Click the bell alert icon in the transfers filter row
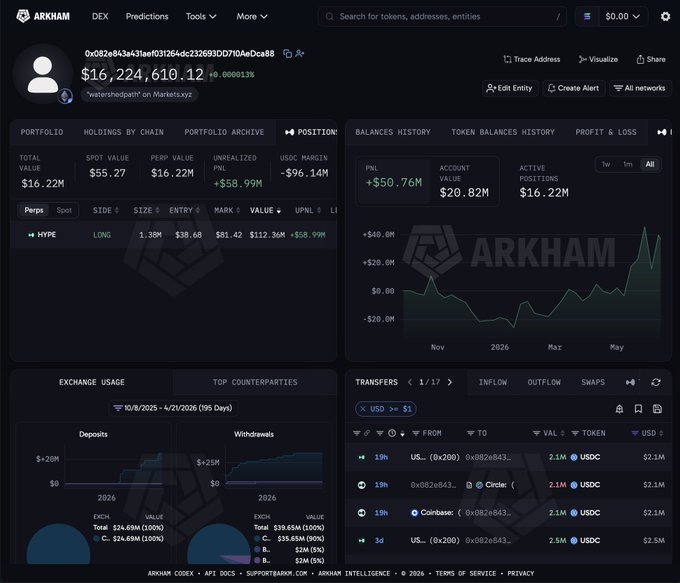This screenshot has height=583, width=680. coord(619,409)
